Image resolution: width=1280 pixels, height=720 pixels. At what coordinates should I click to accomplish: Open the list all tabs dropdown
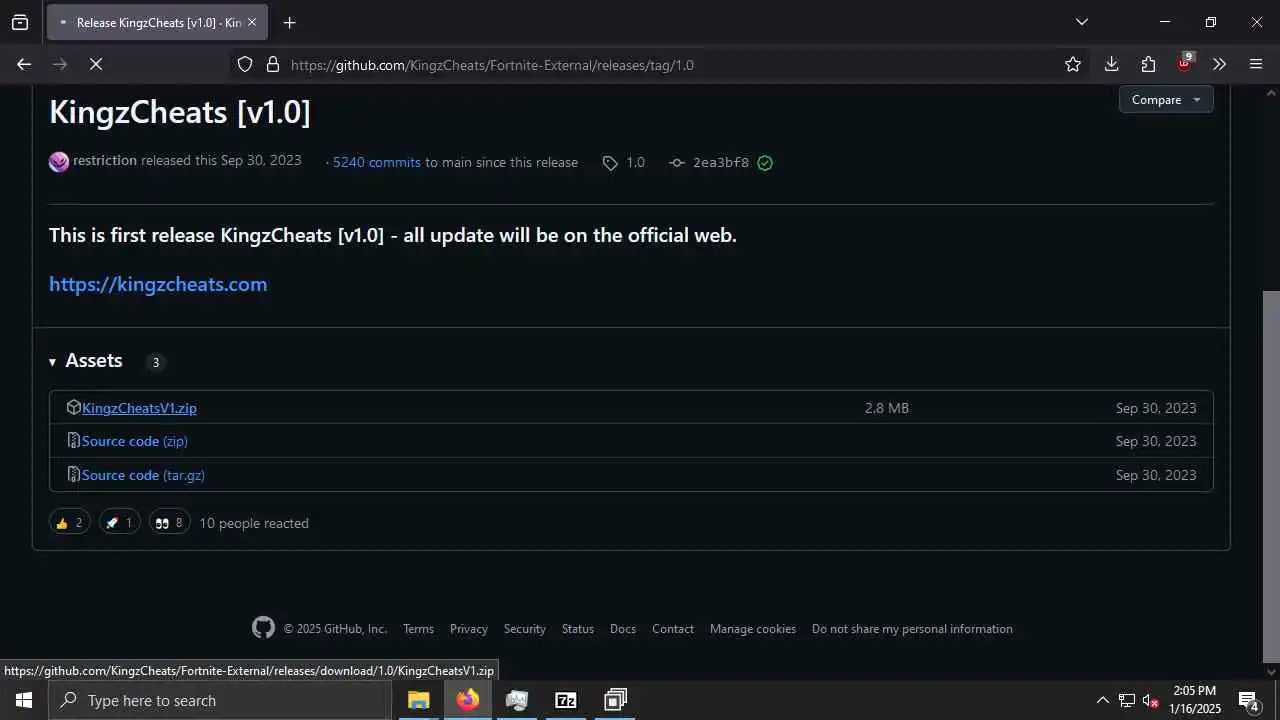1081,22
